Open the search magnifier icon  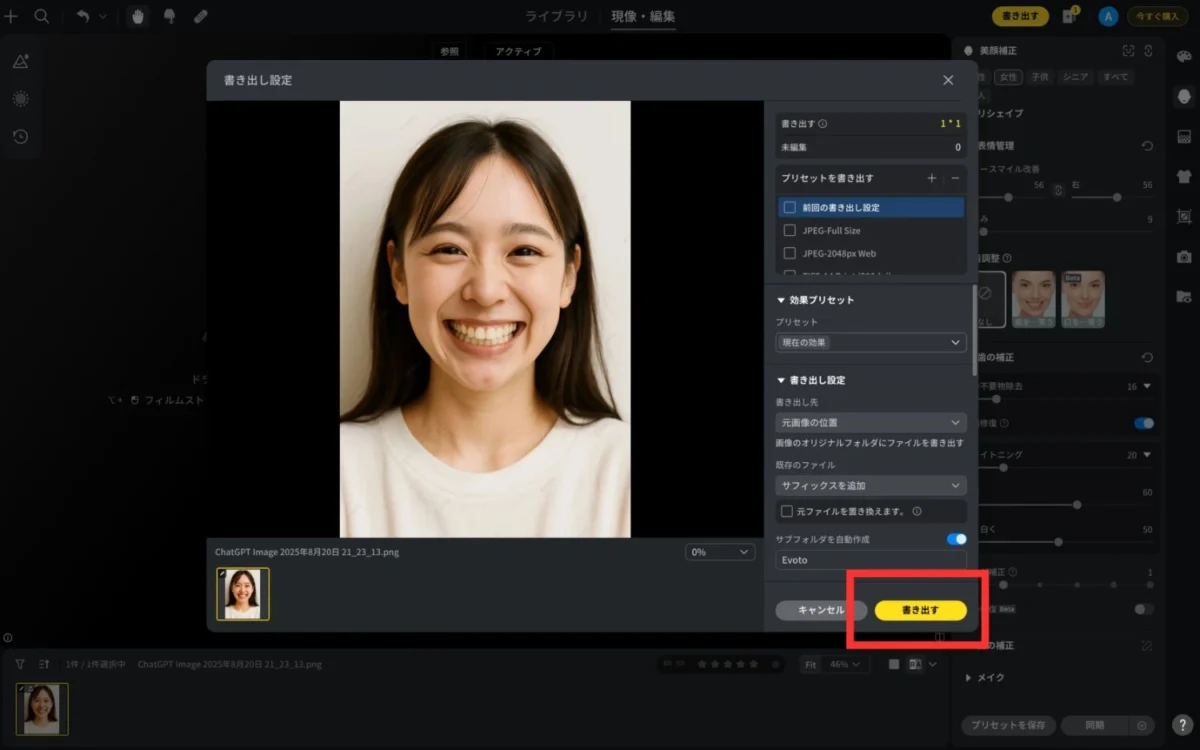point(42,16)
